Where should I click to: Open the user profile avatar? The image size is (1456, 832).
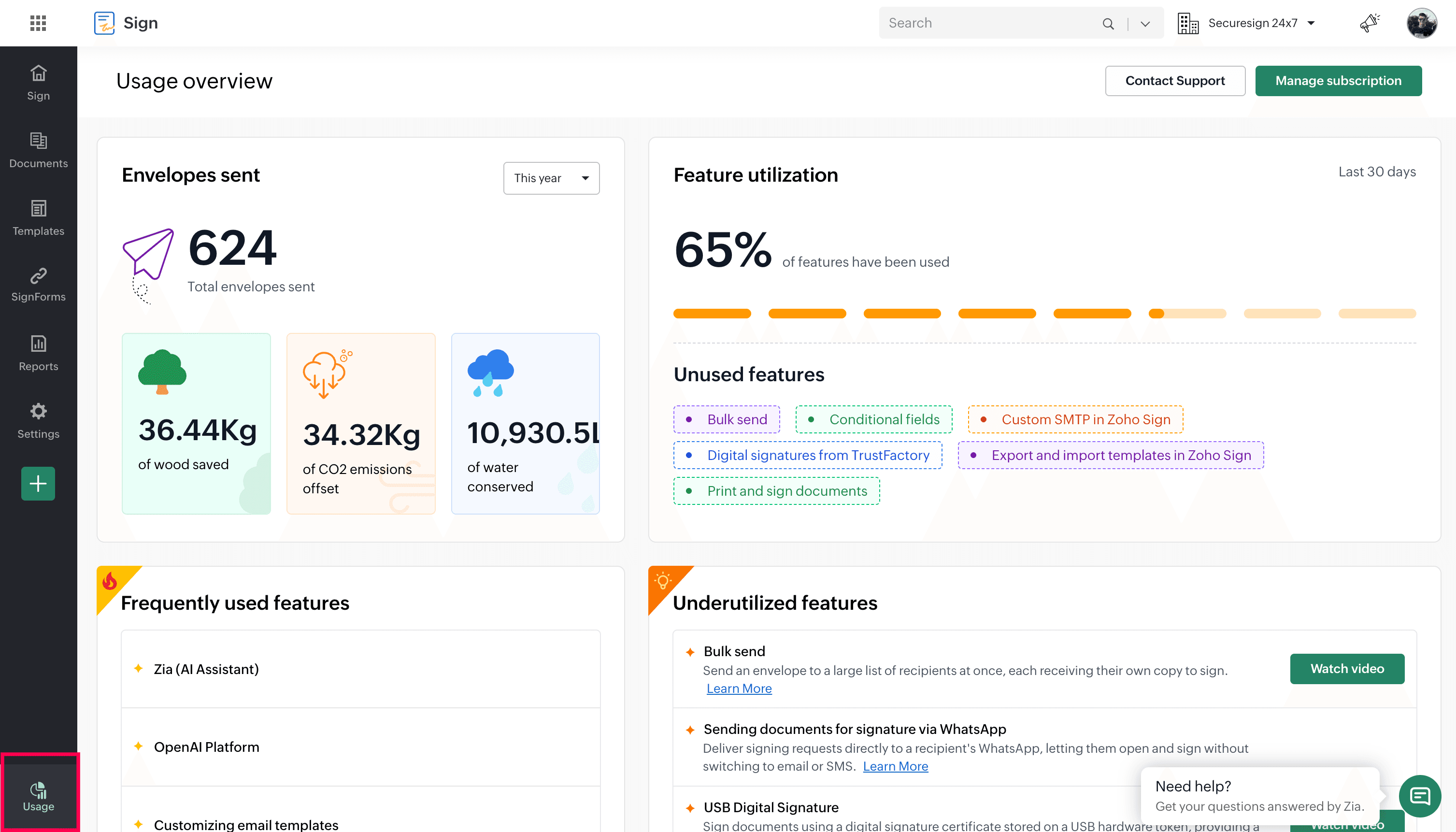[1421, 23]
